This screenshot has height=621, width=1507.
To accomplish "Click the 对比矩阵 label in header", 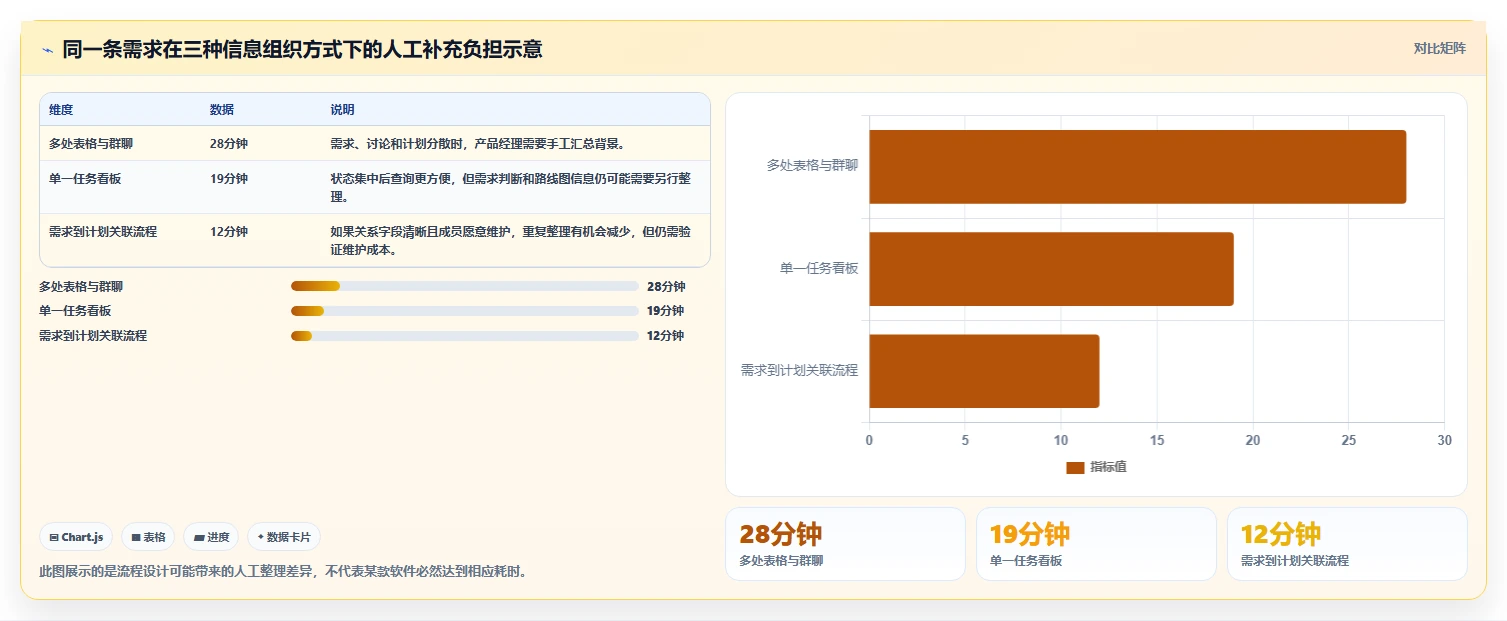I will point(1439,49).
